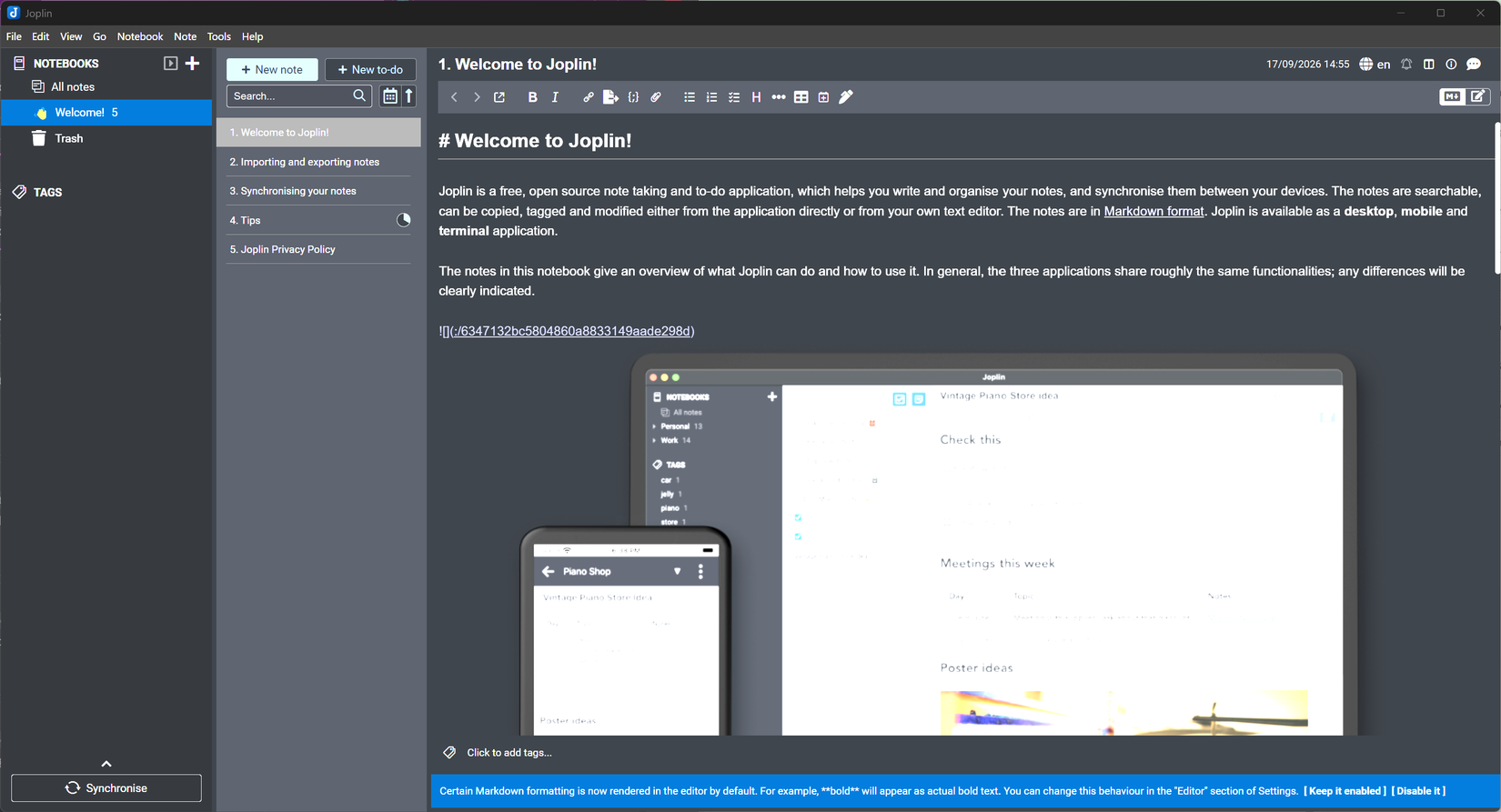Apply italic formatting
The height and width of the screenshot is (812, 1501).
coord(555,97)
